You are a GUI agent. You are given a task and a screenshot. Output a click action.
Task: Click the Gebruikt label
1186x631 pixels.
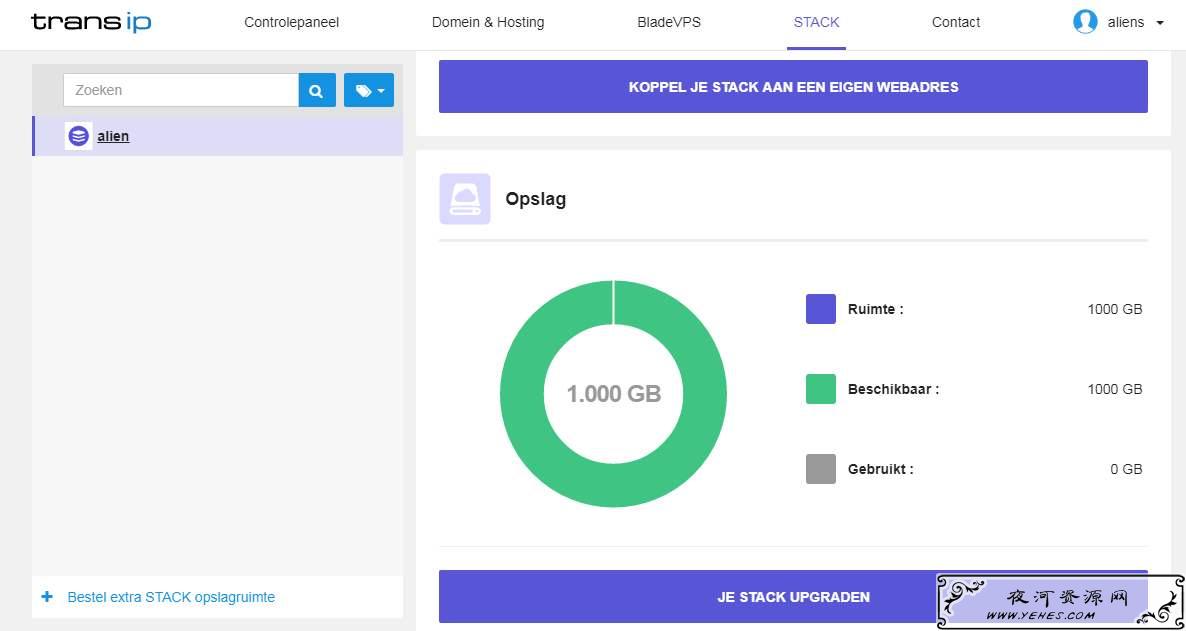(x=880, y=469)
